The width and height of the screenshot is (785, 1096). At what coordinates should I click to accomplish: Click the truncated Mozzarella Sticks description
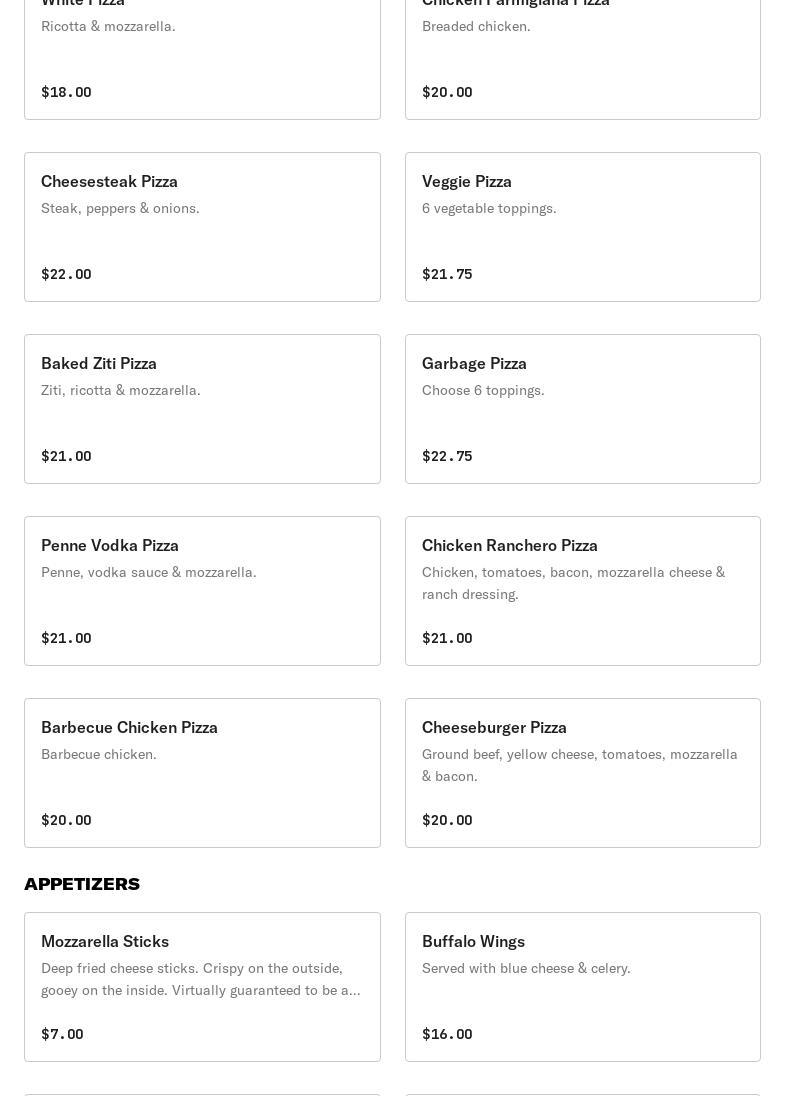[200, 979]
